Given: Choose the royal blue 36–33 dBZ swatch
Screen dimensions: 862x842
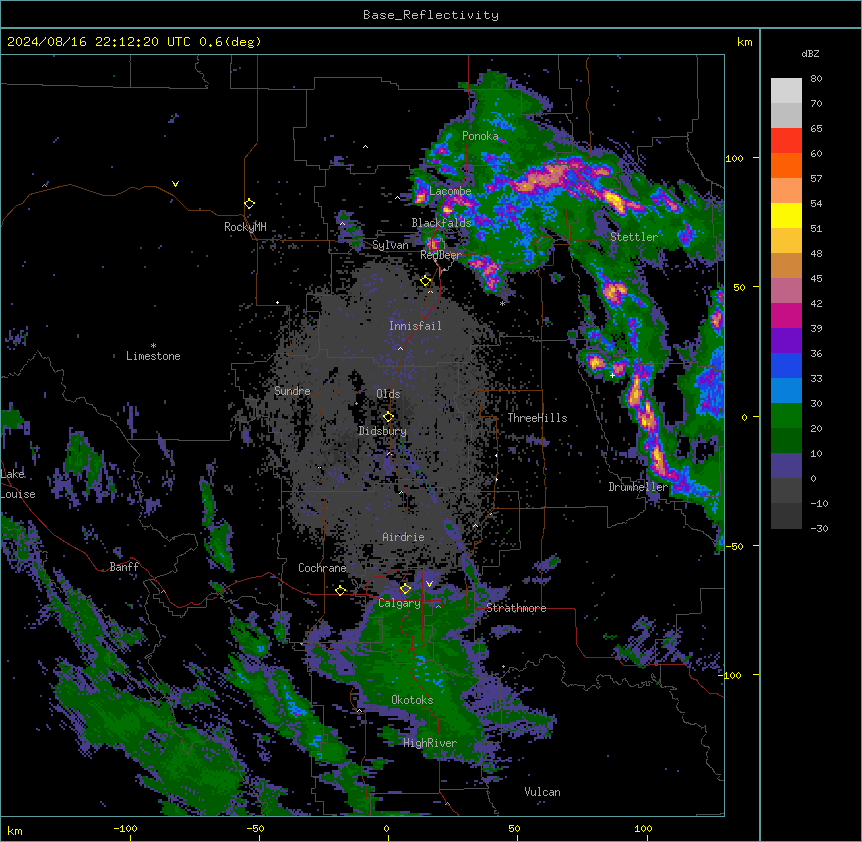Looking at the screenshot, I should pos(786,365).
